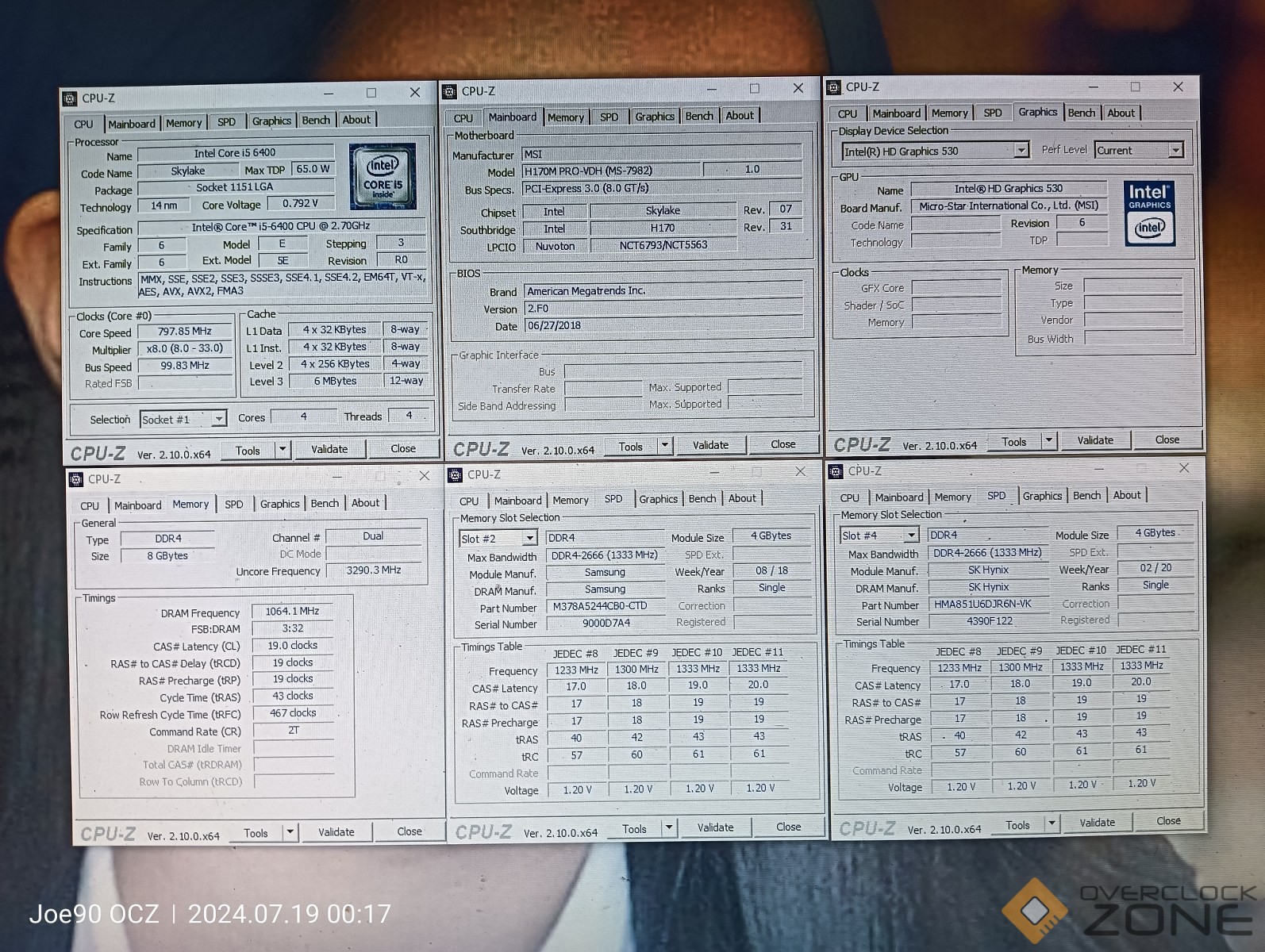This screenshot has height=952, width=1265.
Task: Click CPU-Z title icon in the Slot #4 window
Action: (x=836, y=471)
